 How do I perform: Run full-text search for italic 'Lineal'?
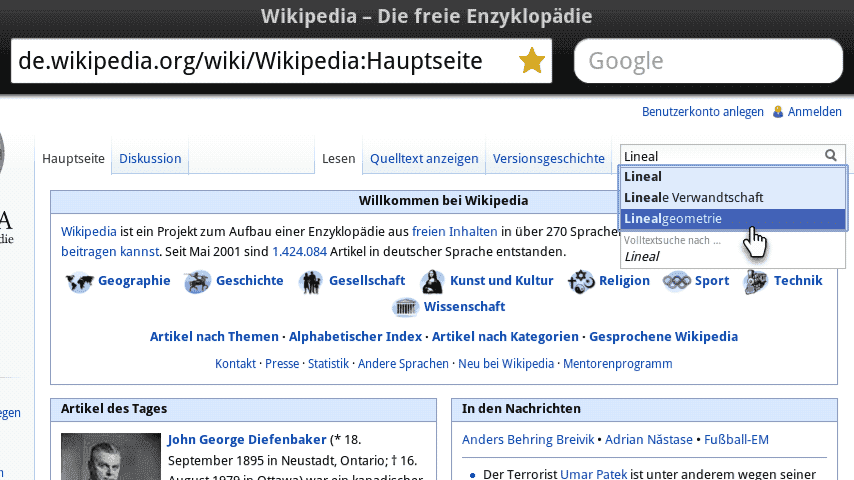point(733,256)
